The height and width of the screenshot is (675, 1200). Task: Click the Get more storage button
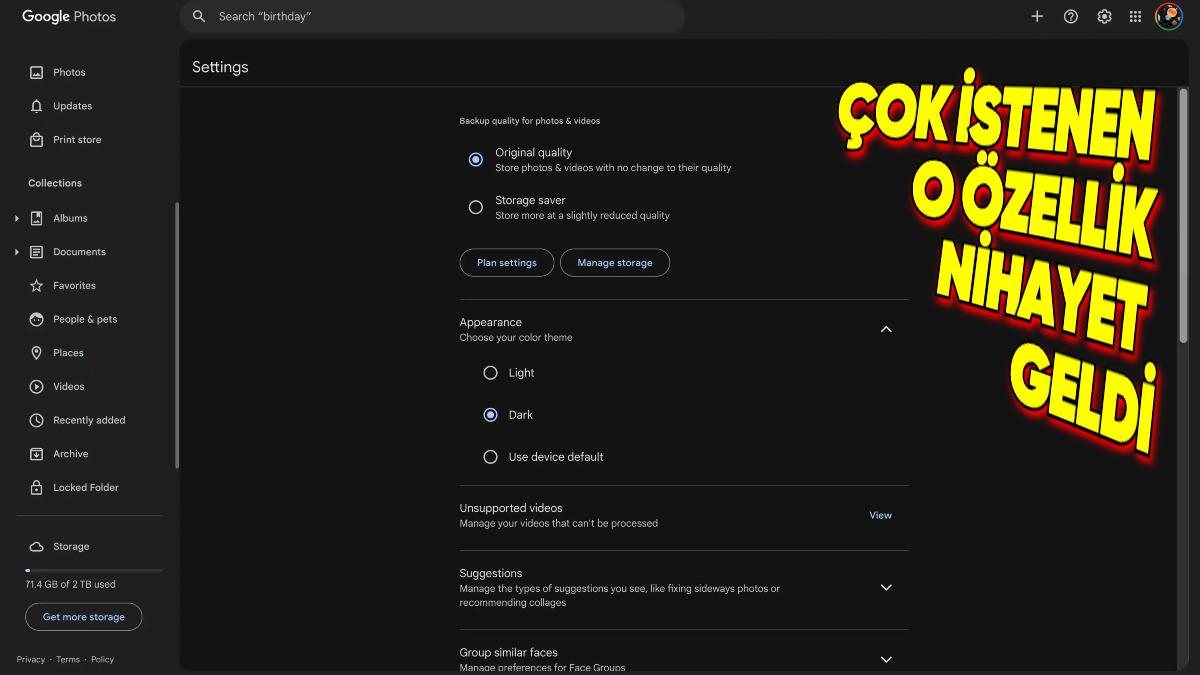point(84,617)
